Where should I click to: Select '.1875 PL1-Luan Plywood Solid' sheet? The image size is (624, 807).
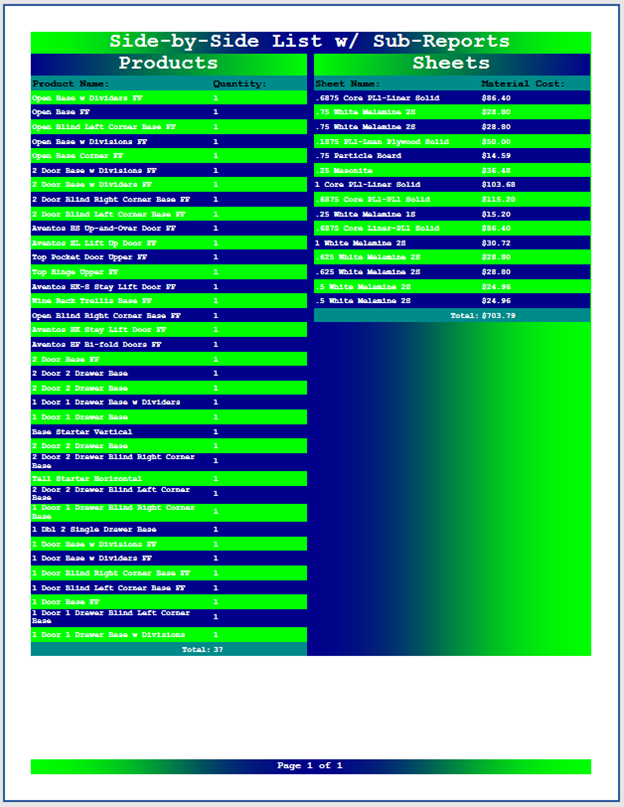pyautogui.click(x=382, y=142)
